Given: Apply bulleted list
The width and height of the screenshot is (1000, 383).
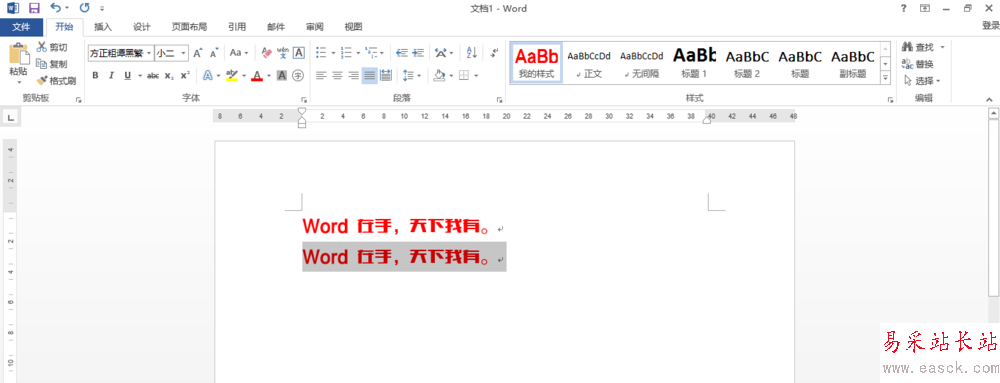Looking at the screenshot, I should [x=321, y=53].
